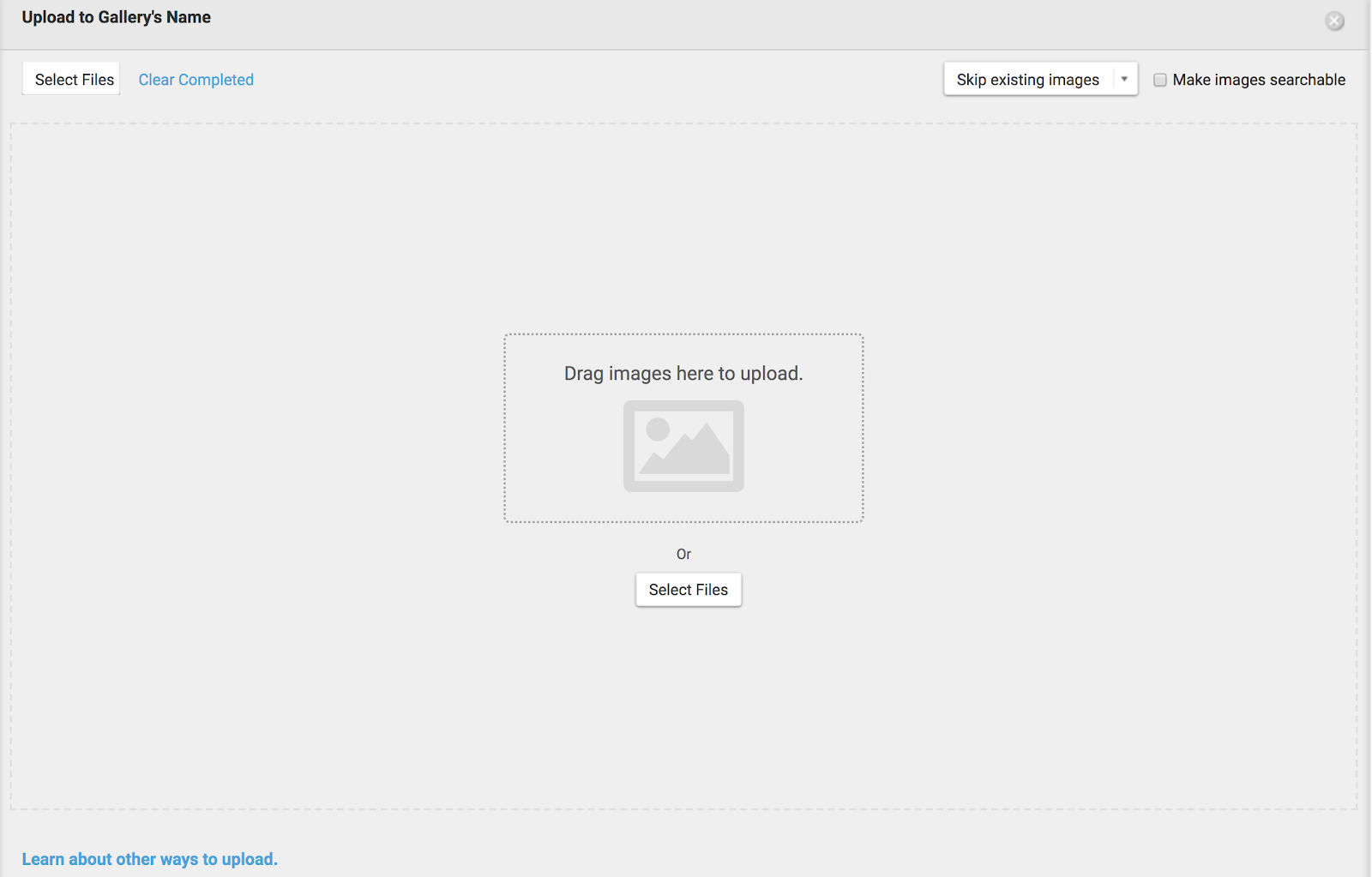Click the Upload to Gallery's Name title
1372x877 pixels.
point(117,17)
